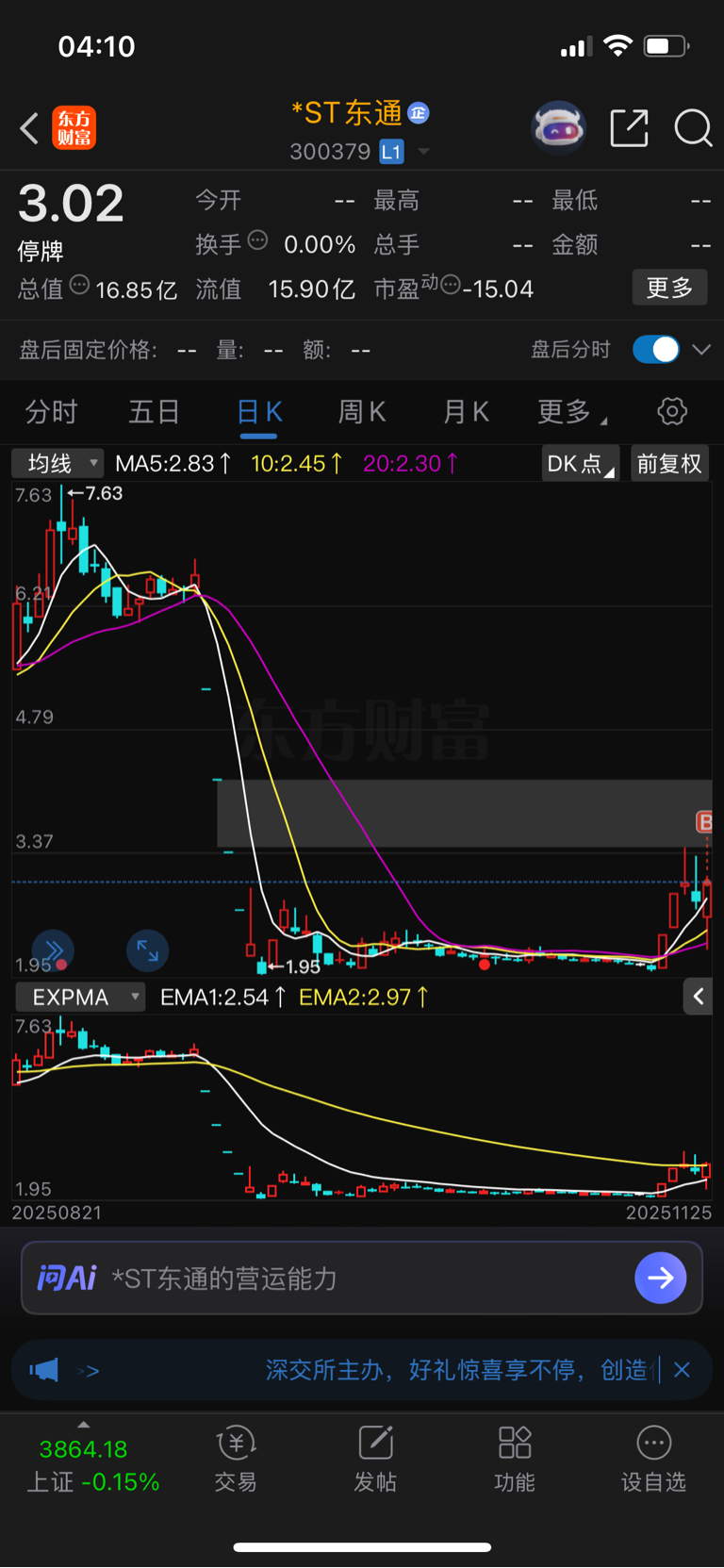
Task: Open 均线 indicator dropdown
Action: tap(58, 463)
